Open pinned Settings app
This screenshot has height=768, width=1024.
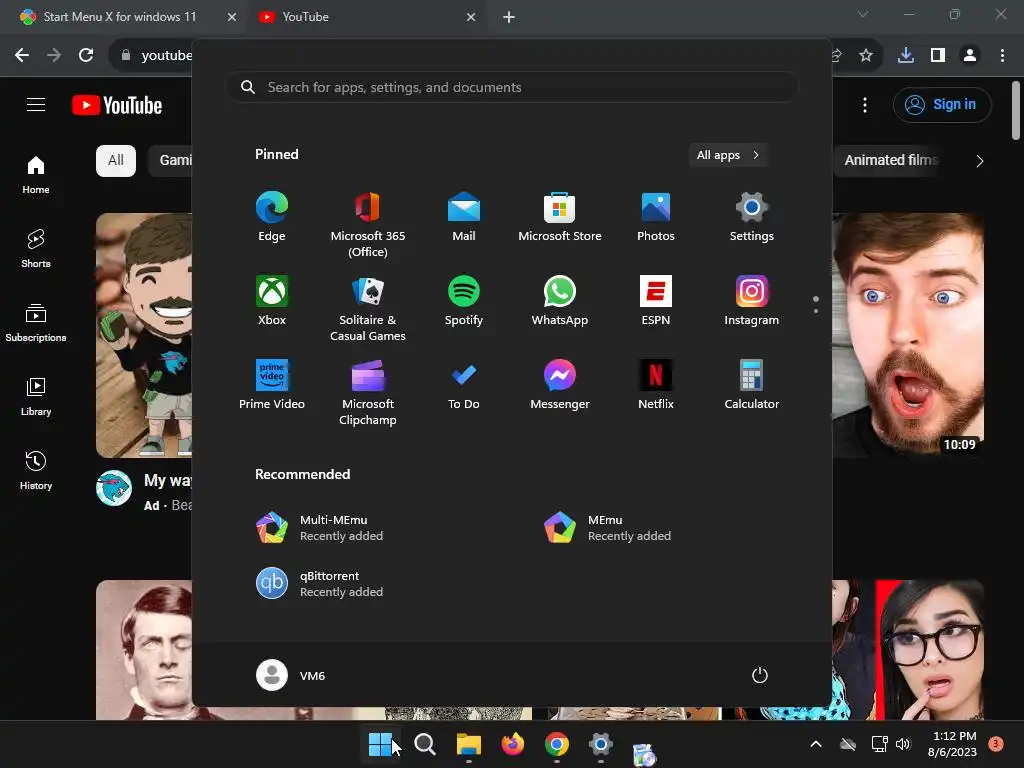[x=752, y=217]
